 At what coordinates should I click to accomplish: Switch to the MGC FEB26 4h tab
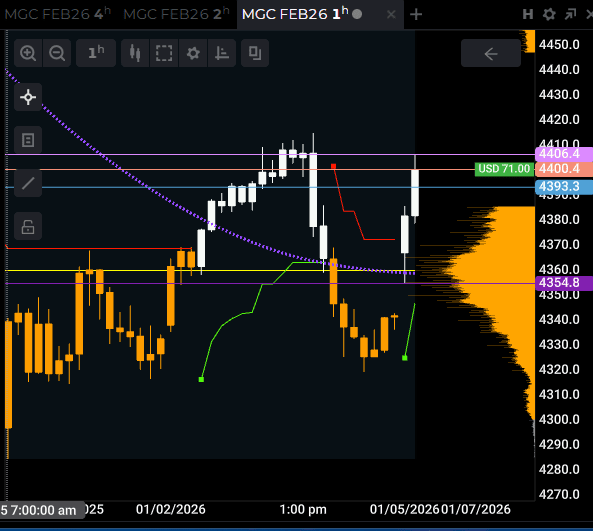click(x=57, y=14)
